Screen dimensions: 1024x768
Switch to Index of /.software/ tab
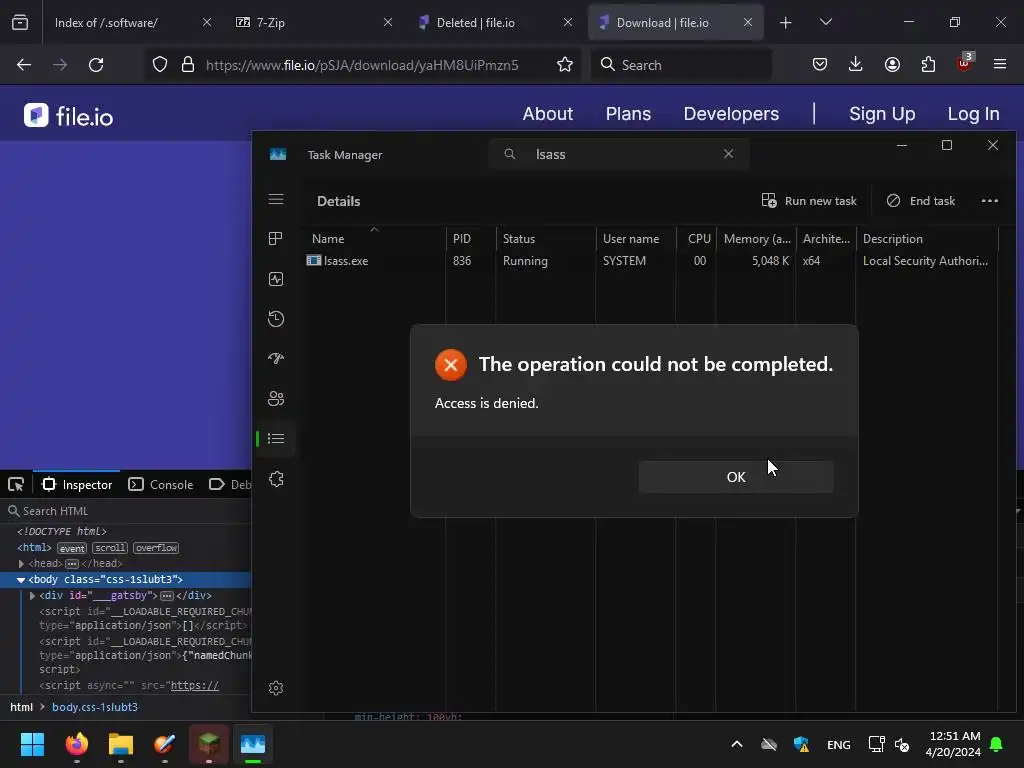click(x=127, y=22)
